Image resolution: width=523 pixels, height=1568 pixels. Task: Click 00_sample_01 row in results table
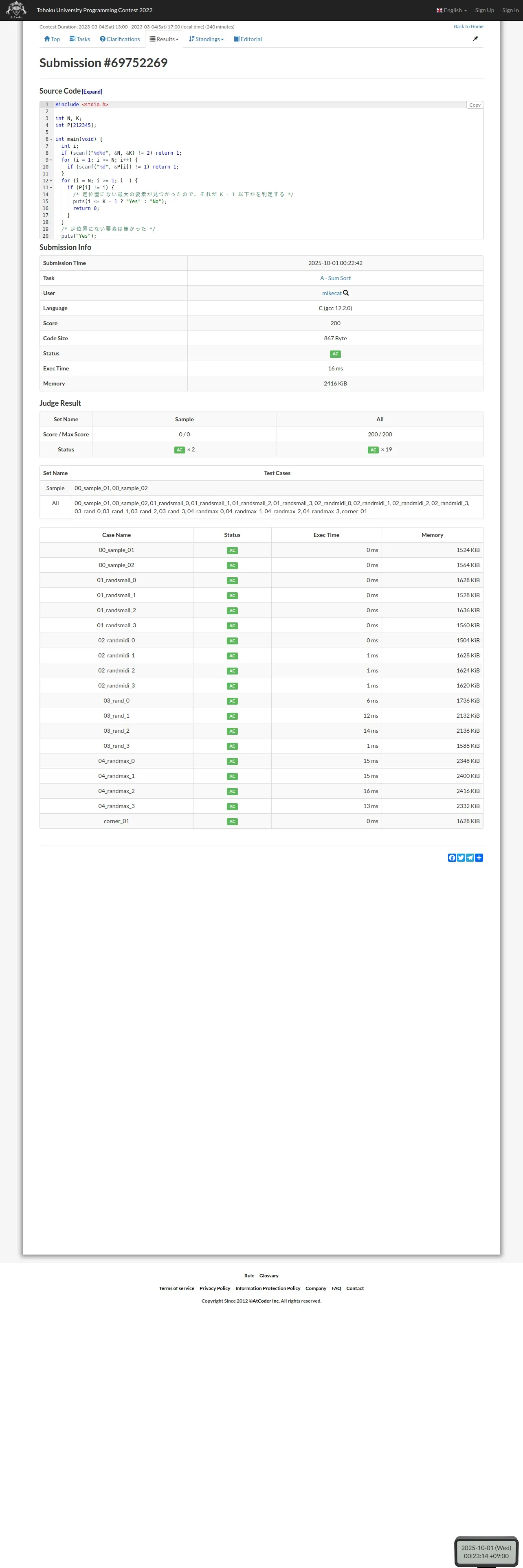pos(261,550)
